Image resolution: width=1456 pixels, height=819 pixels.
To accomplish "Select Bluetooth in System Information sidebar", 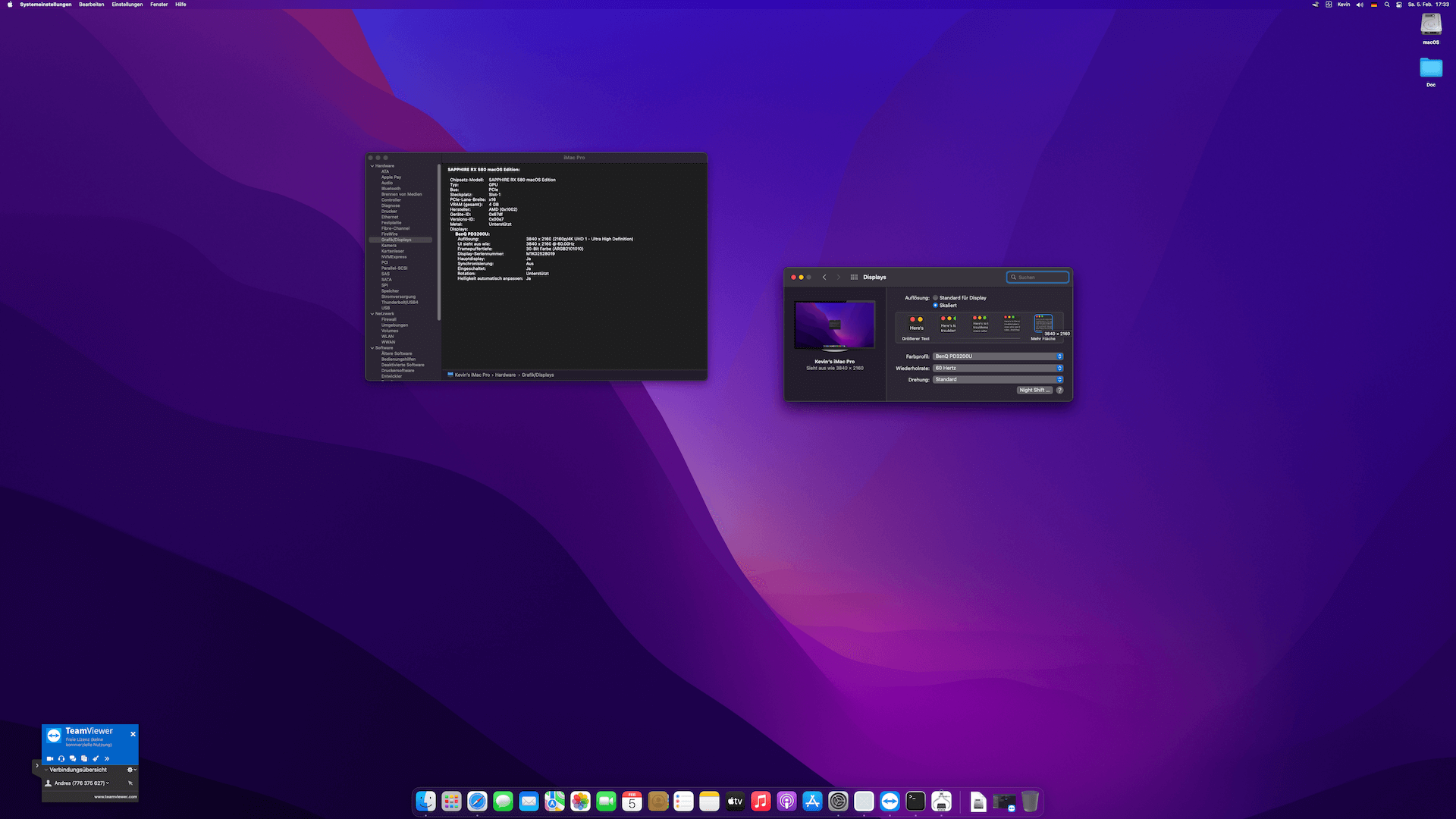I will coord(391,189).
